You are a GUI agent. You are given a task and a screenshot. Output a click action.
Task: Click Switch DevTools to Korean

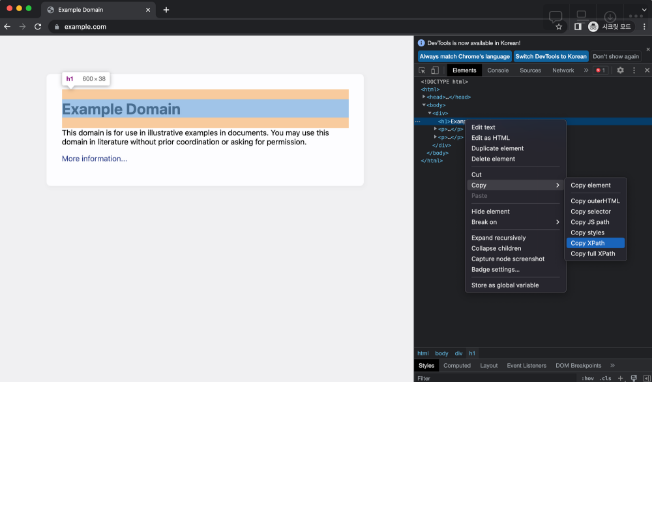[x=551, y=57]
